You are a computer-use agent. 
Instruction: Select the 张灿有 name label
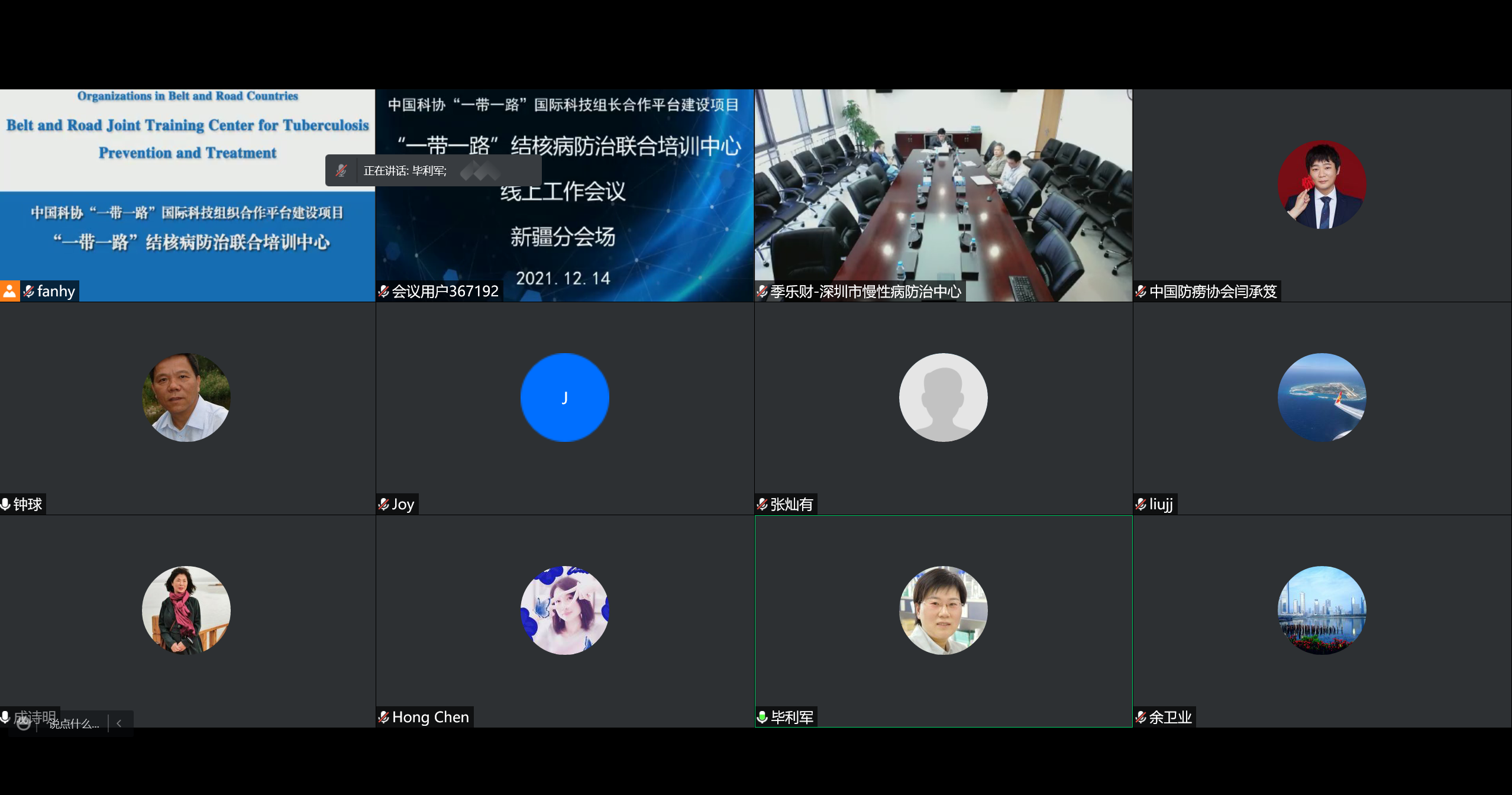pos(791,504)
